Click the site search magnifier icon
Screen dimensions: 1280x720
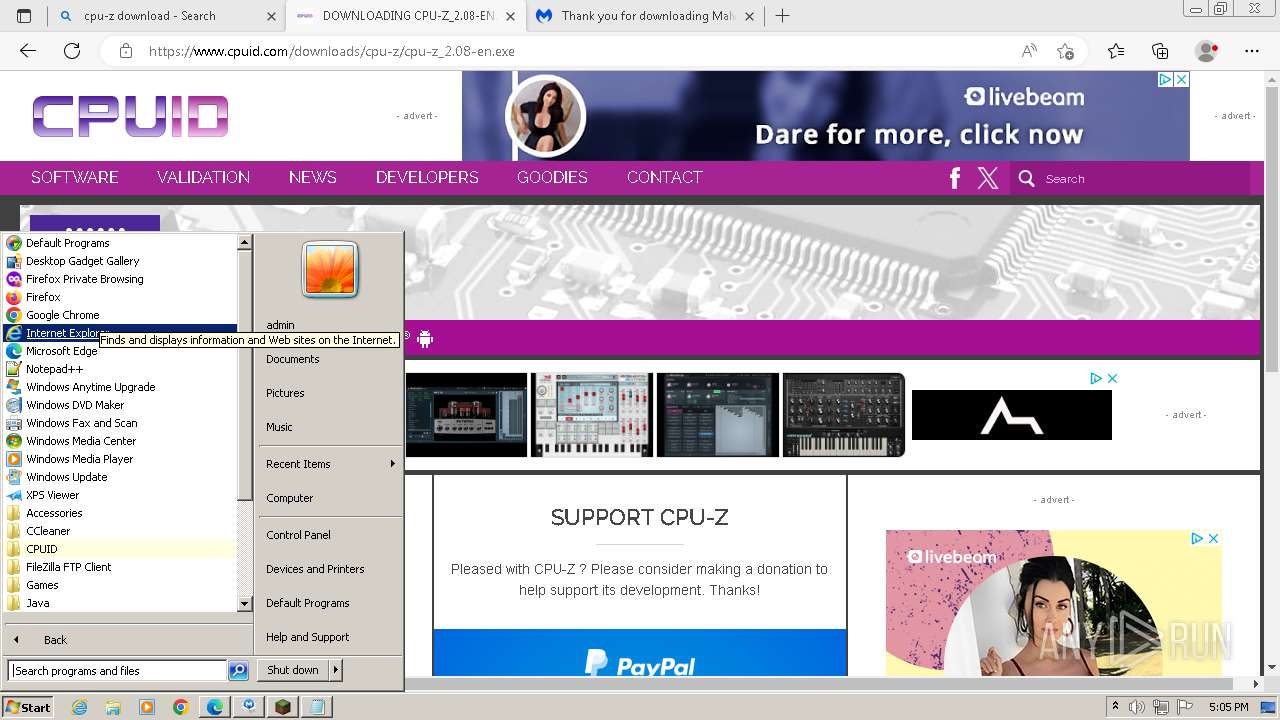coord(1026,178)
